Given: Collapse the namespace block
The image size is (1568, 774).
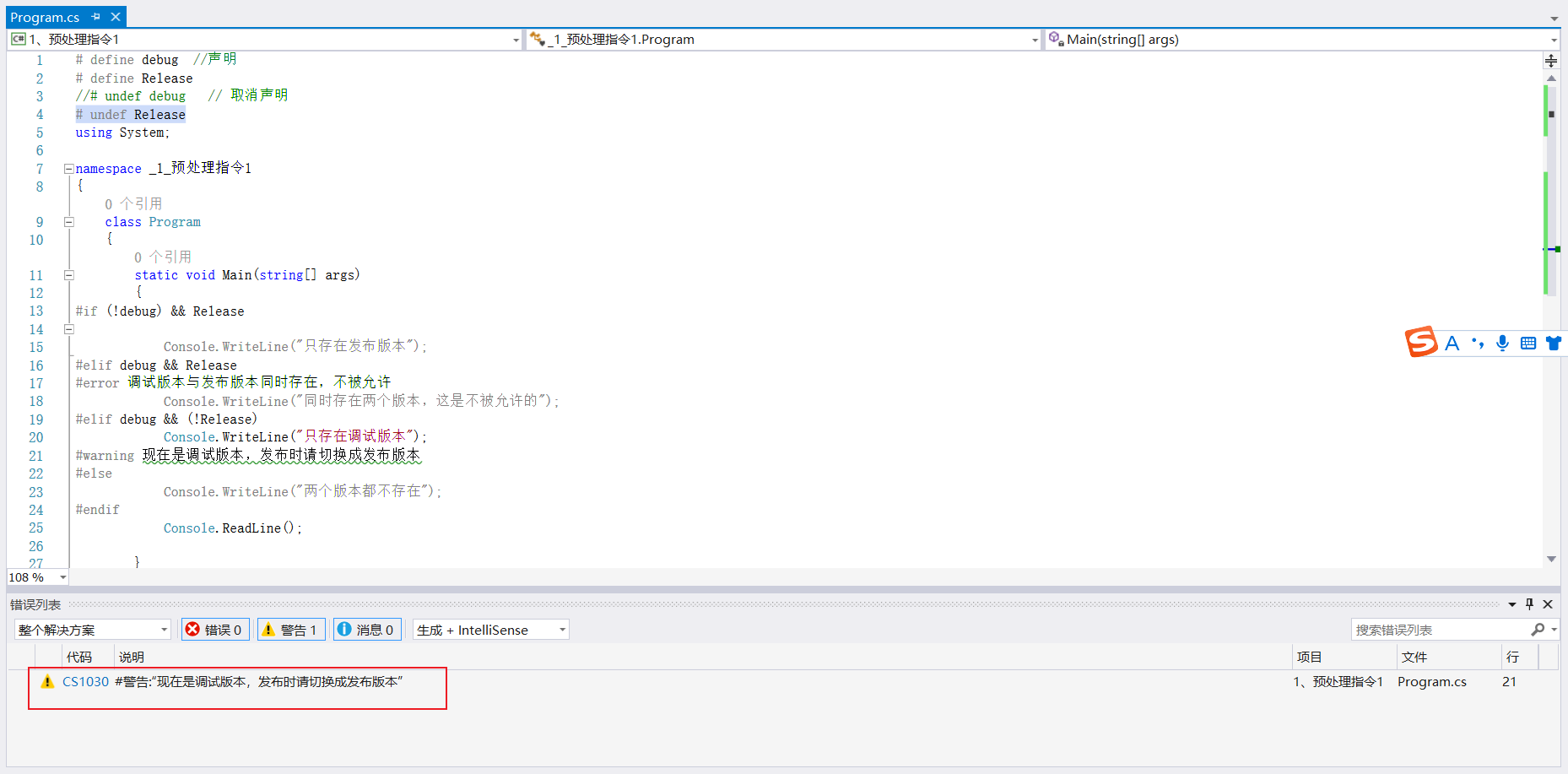Looking at the screenshot, I should coord(69,169).
